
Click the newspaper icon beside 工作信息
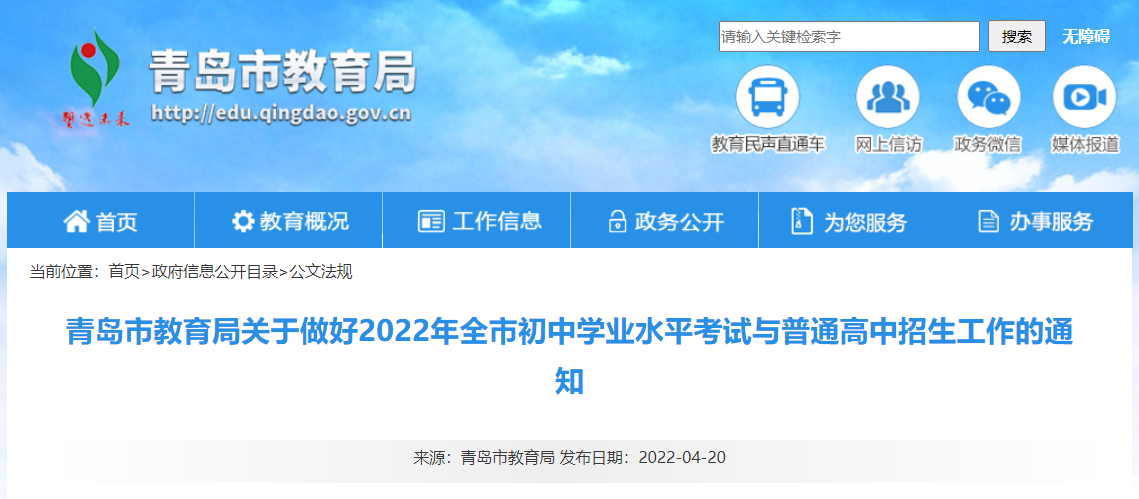(431, 221)
